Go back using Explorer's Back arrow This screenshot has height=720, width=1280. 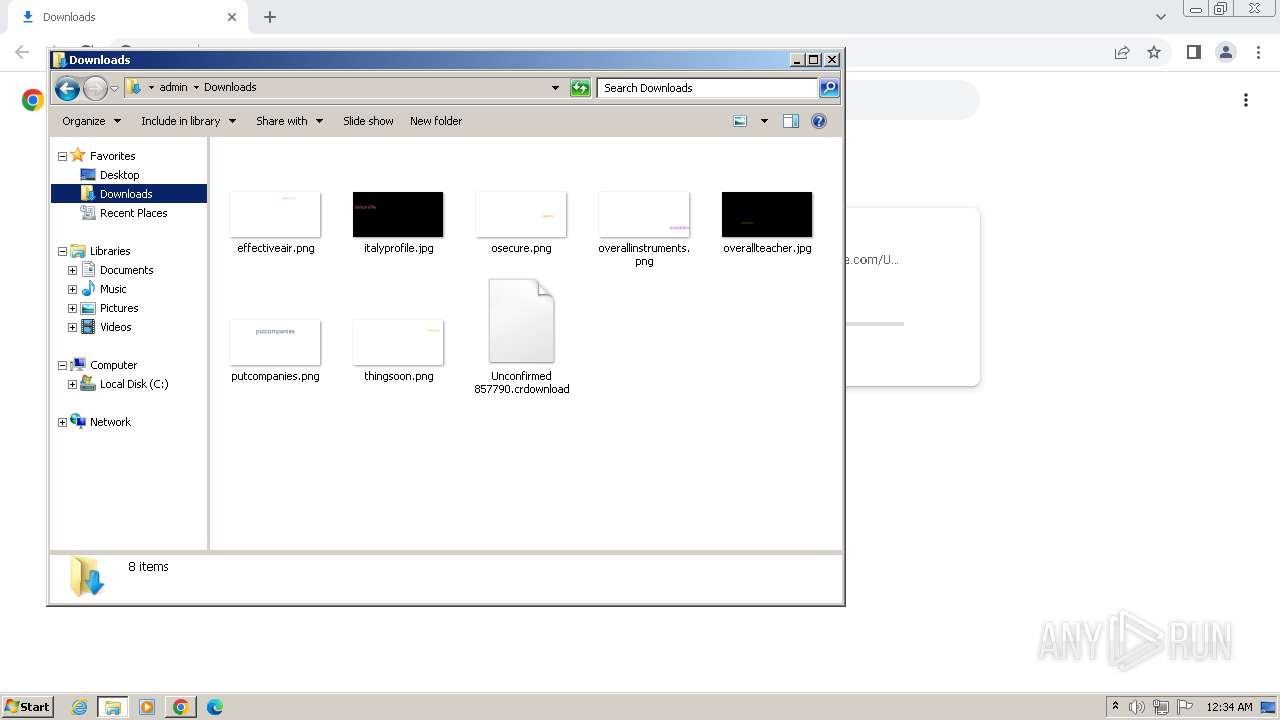(67, 88)
